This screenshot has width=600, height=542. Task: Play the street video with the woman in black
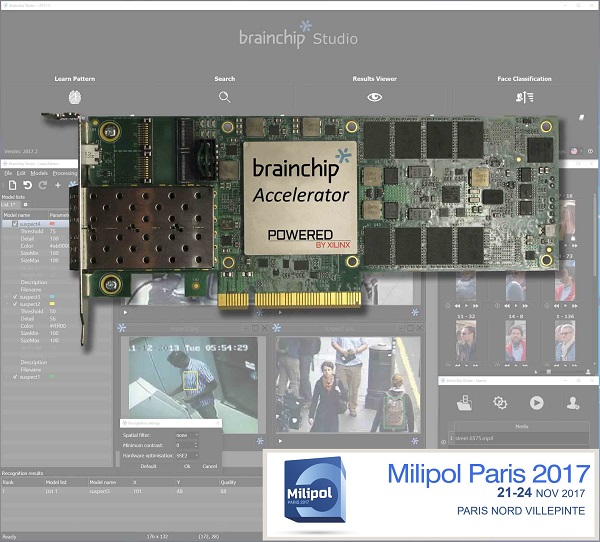coord(280,441)
